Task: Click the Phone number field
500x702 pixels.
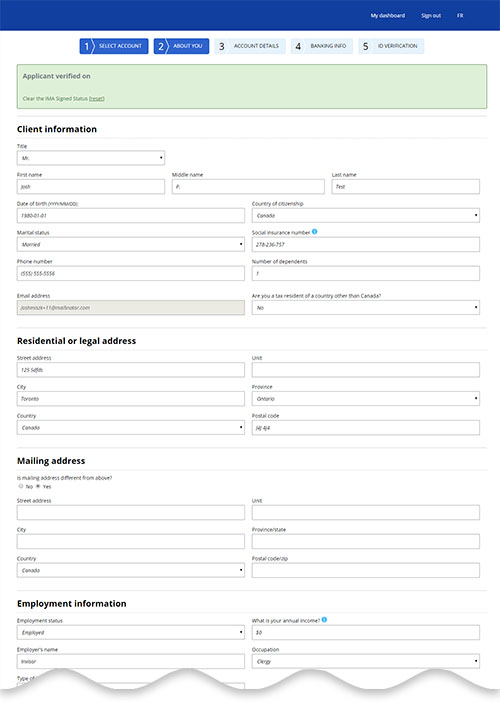Action: [131, 274]
